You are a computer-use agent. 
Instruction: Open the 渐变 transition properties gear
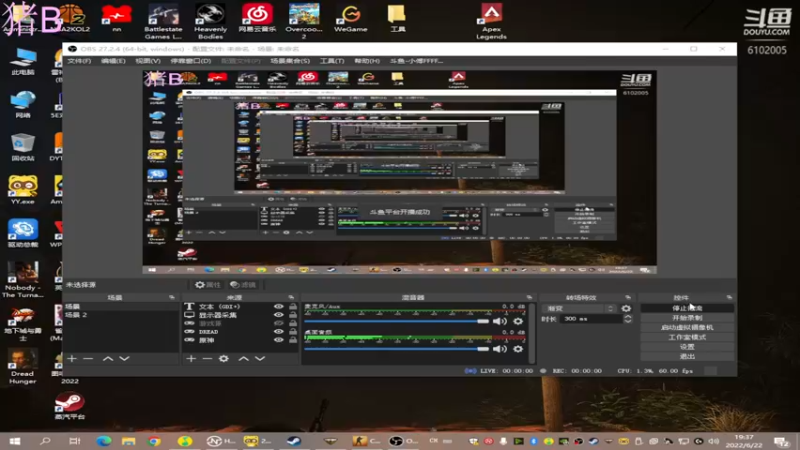(626, 308)
